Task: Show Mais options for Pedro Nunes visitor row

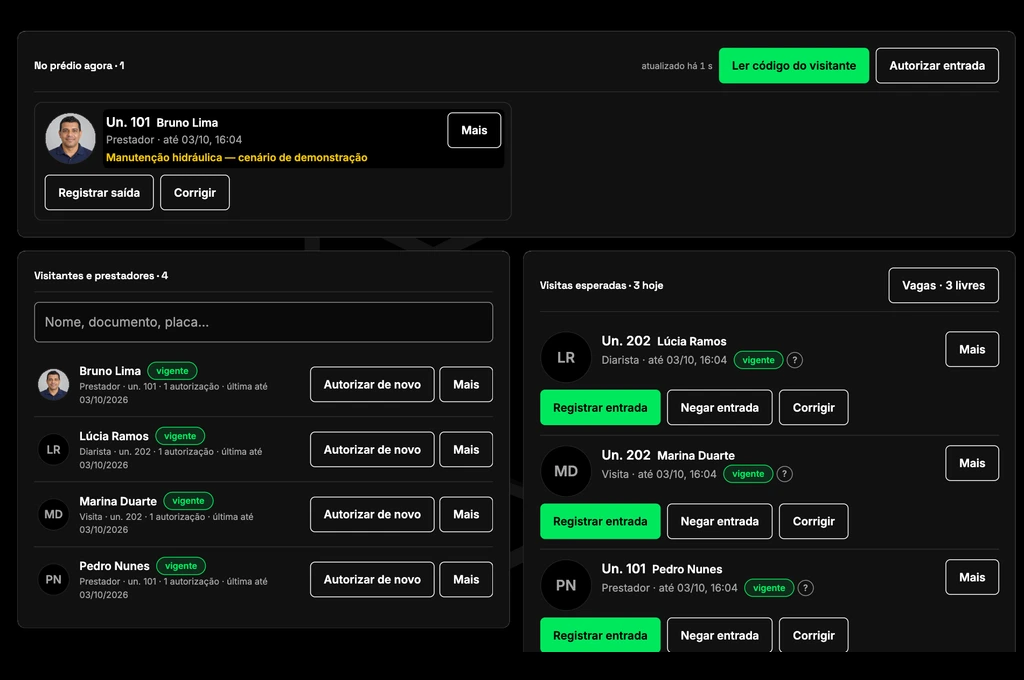Action: pos(466,579)
